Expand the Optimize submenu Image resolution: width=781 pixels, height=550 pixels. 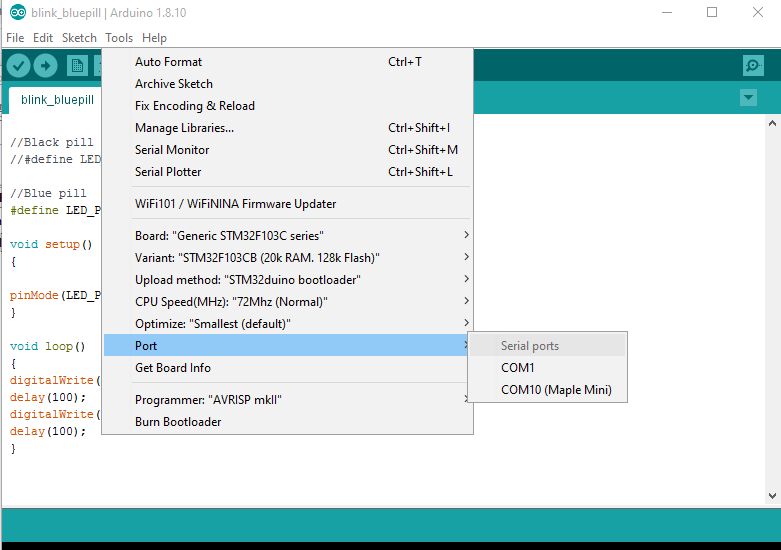[288, 323]
